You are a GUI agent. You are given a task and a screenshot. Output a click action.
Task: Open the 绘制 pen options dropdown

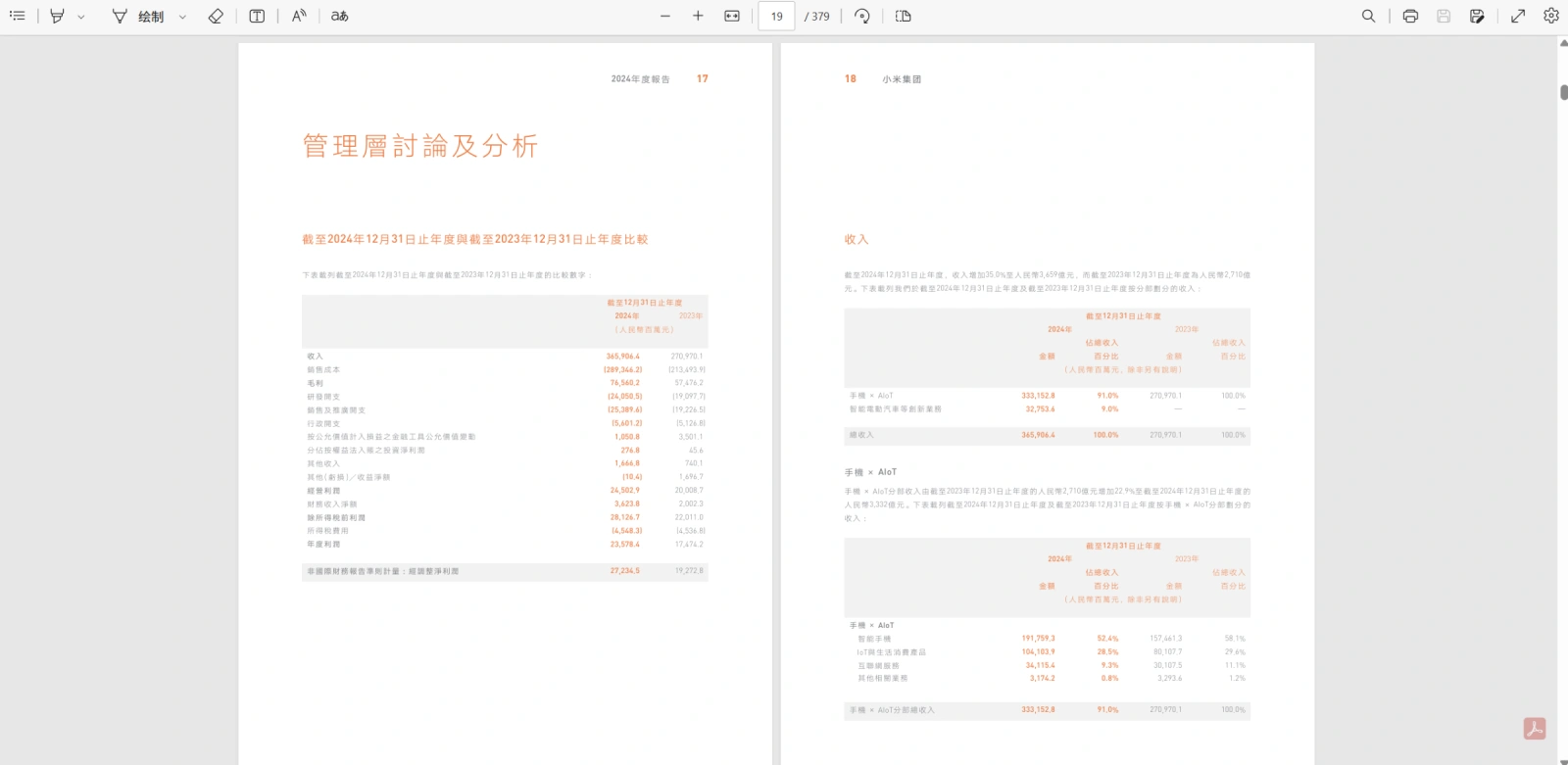tap(182, 17)
